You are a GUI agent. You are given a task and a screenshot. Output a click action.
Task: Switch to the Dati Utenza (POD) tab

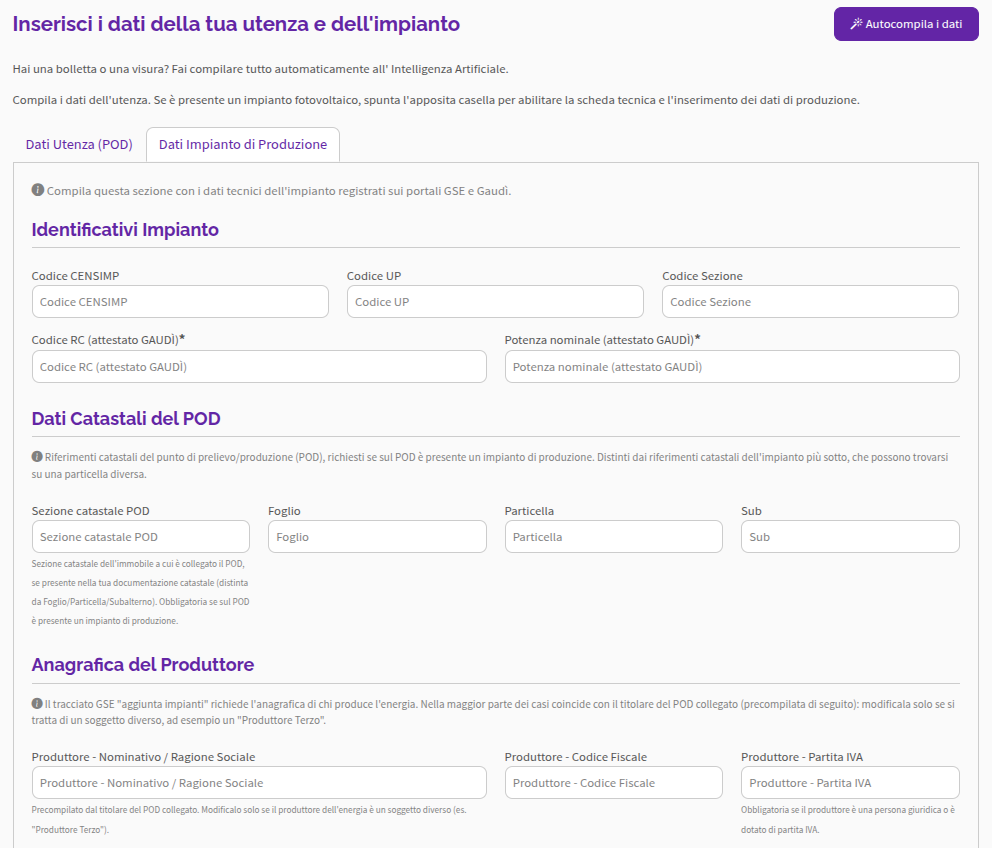(x=79, y=144)
